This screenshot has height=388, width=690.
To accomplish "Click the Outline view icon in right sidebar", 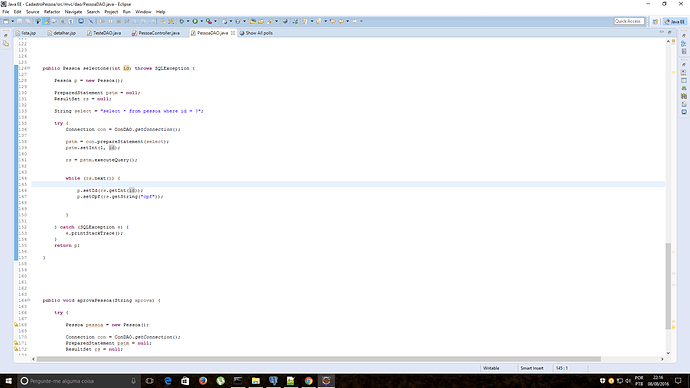I will [684, 44].
